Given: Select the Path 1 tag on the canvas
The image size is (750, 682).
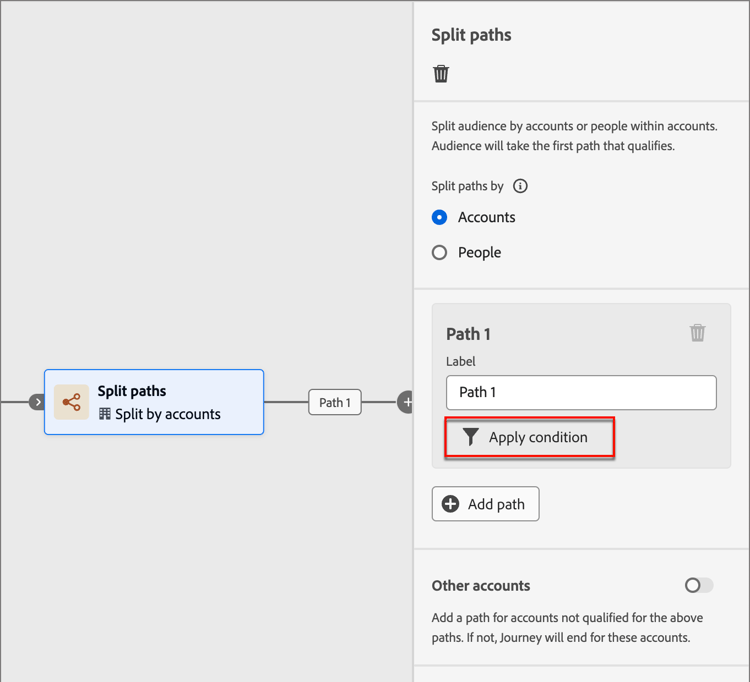Looking at the screenshot, I should (335, 402).
